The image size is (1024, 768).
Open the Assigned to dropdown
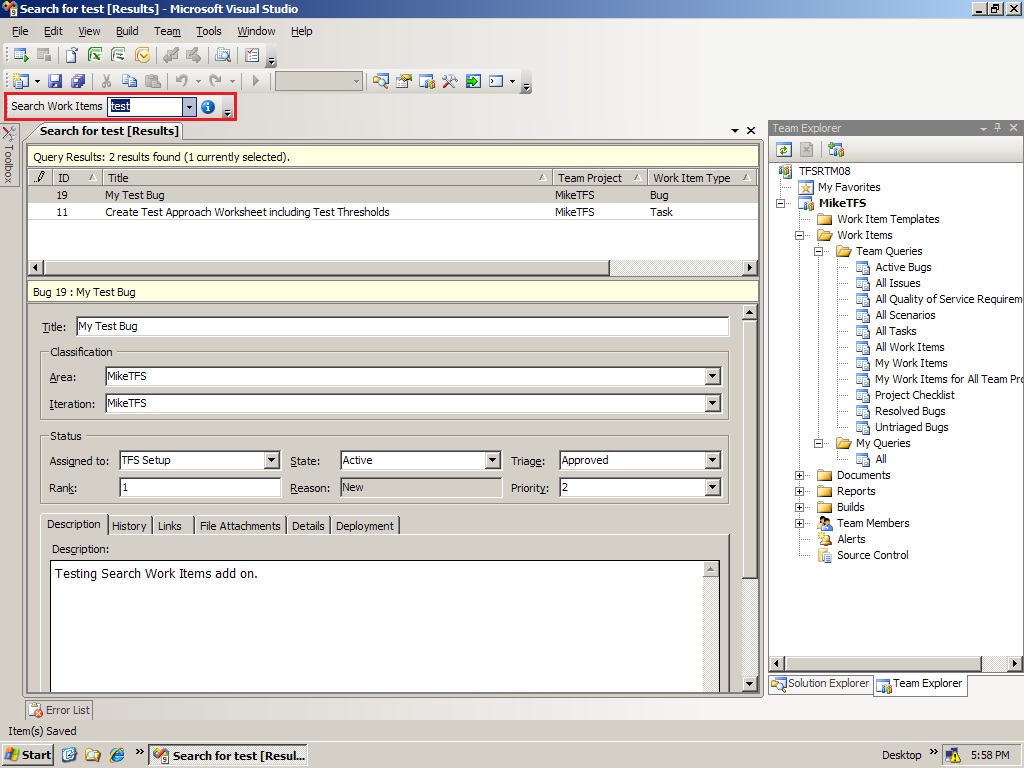pyautogui.click(x=272, y=460)
